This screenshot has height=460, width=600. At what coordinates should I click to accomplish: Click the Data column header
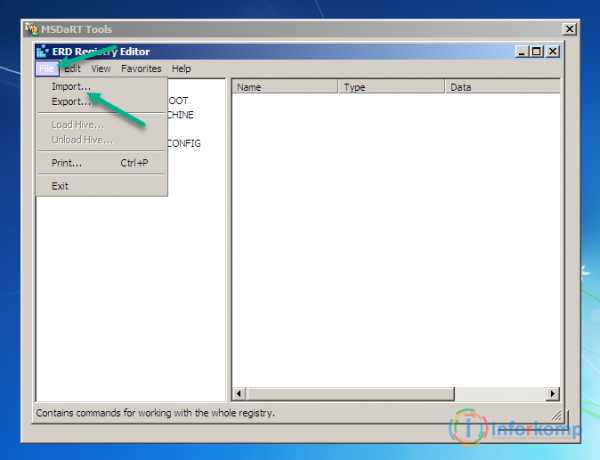(502, 87)
